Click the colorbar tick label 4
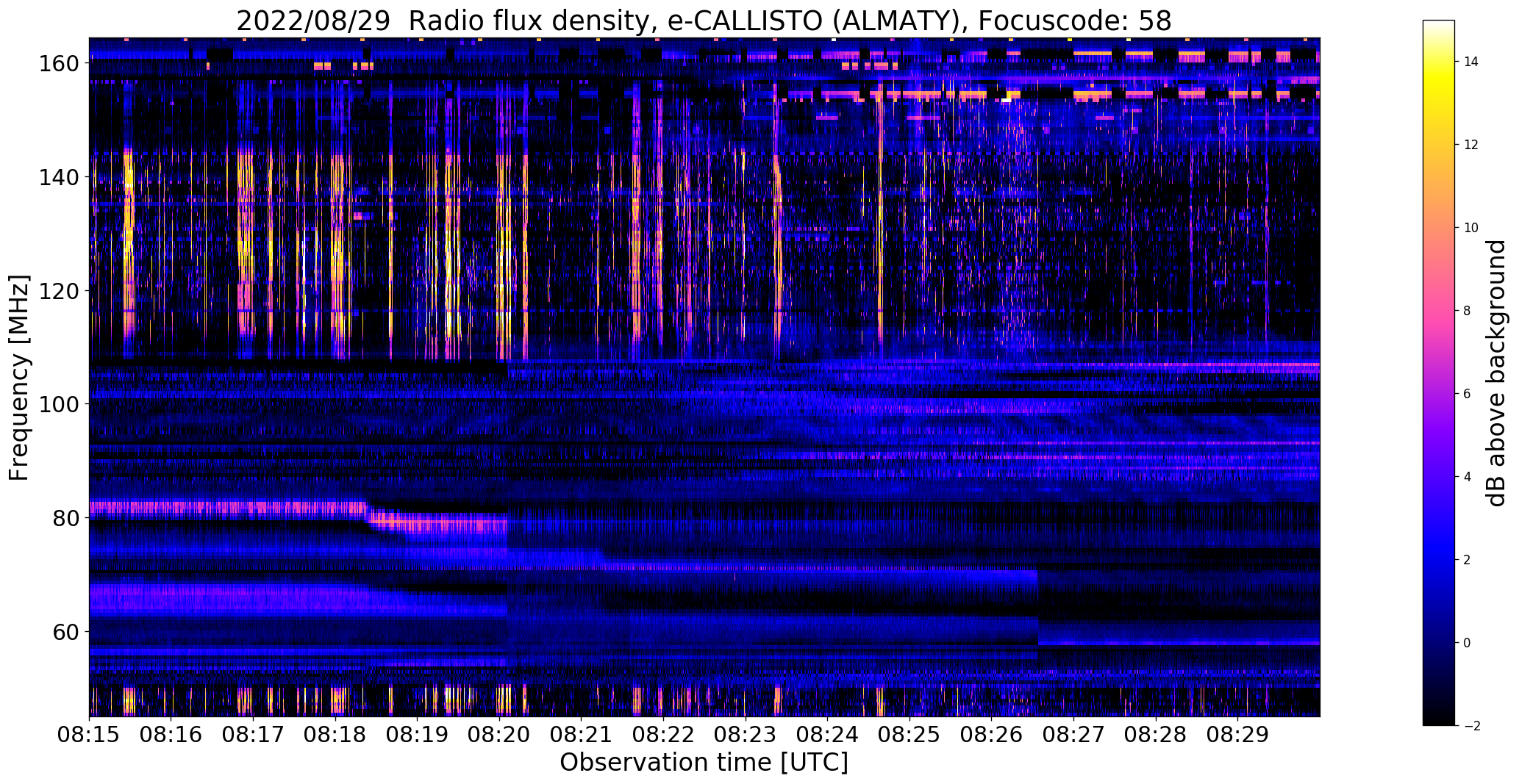The image size is (1519, 784). [x=1468, y=477]
